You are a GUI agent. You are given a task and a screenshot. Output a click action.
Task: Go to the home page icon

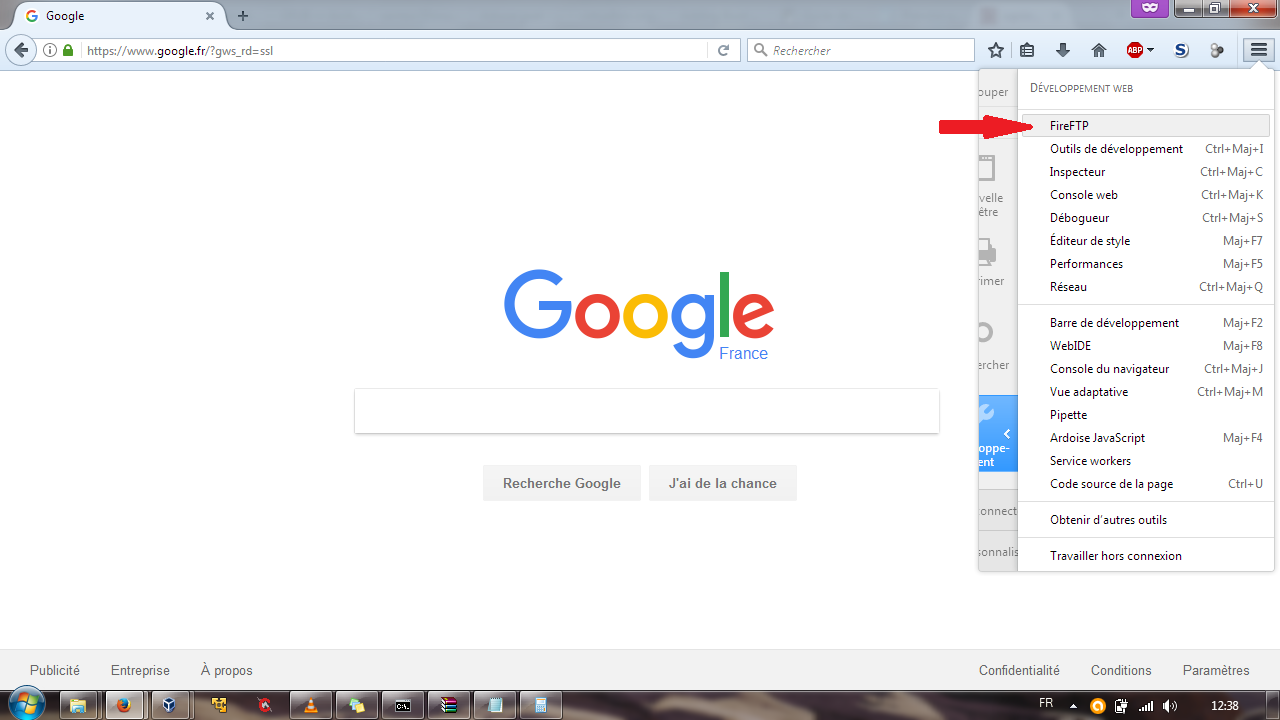[x=1098, y=50]
